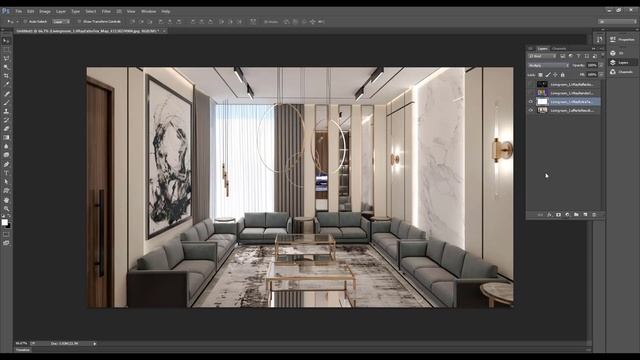Swap foreground and background colors

[x=9, y=216]
